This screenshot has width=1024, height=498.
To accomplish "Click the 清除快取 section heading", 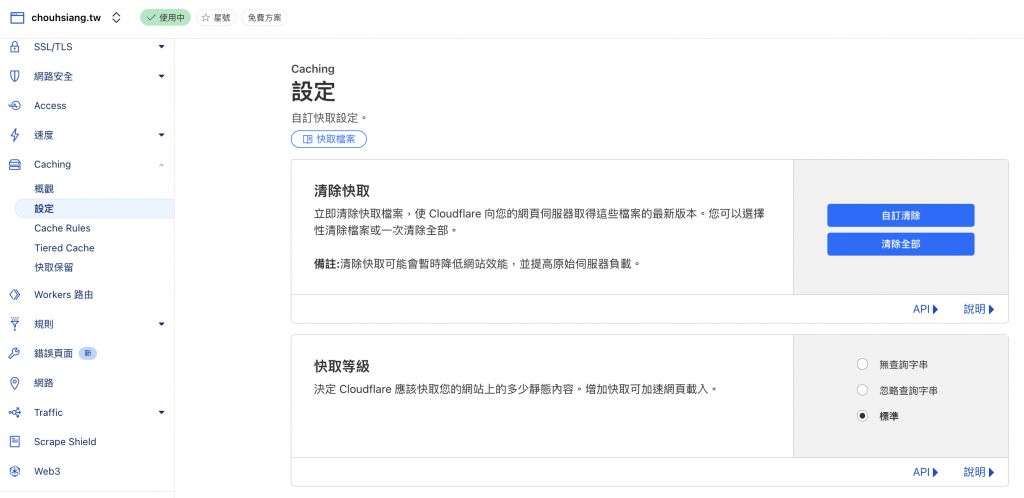I will tap(342, 191).
